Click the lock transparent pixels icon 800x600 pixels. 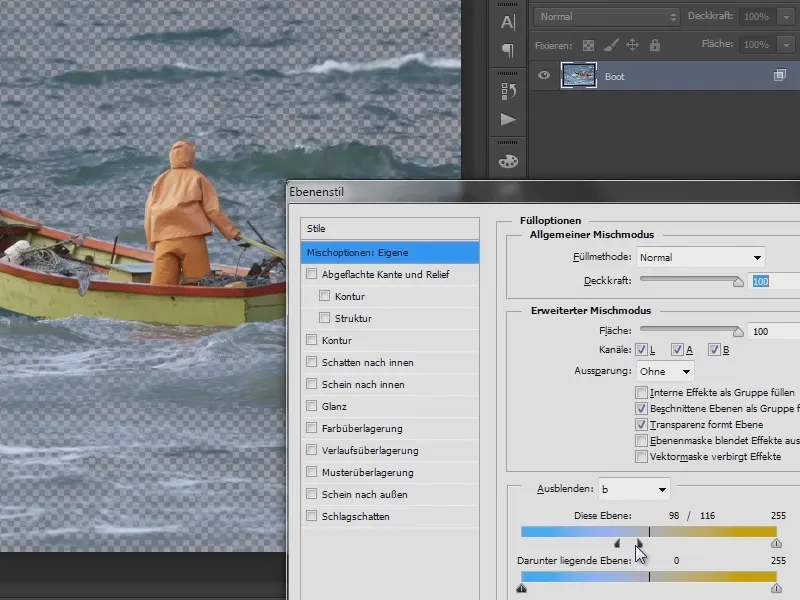tap(588, 45)
